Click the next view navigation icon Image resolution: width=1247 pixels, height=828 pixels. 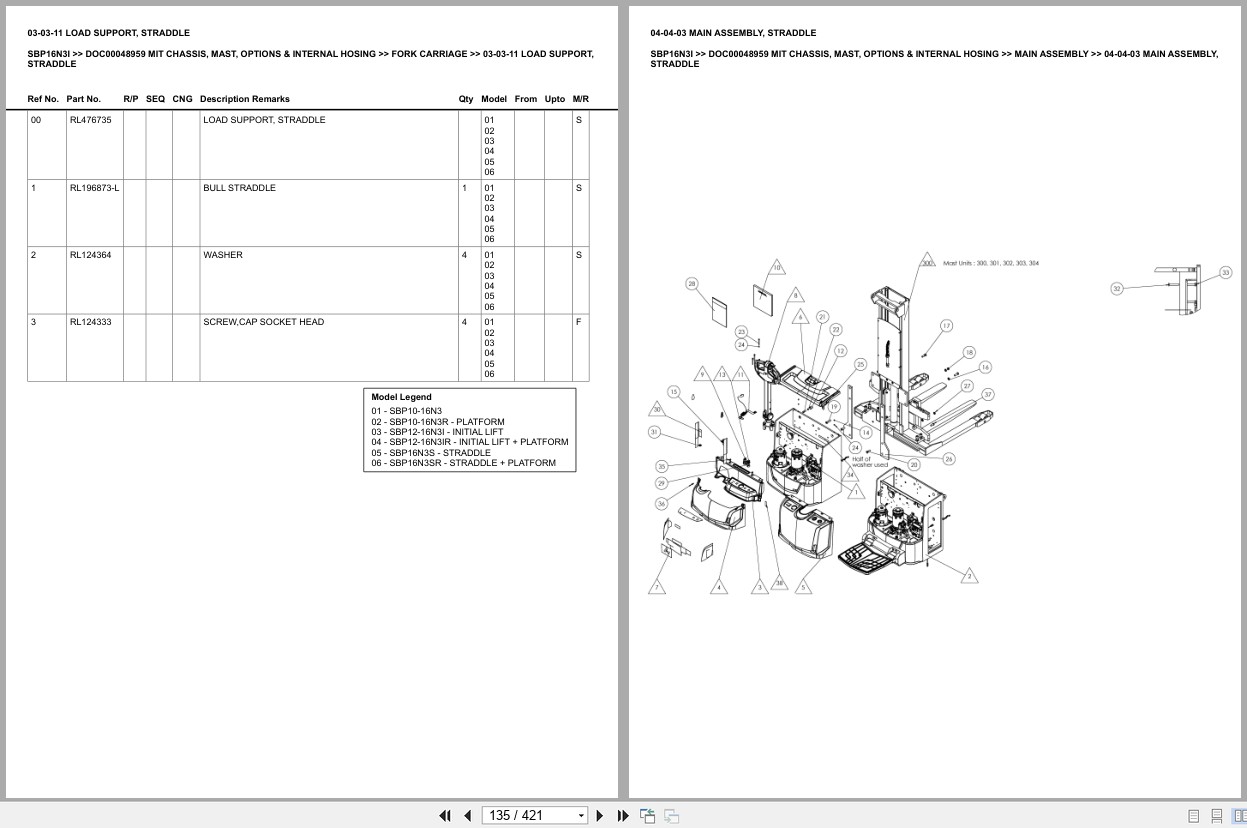672,816
